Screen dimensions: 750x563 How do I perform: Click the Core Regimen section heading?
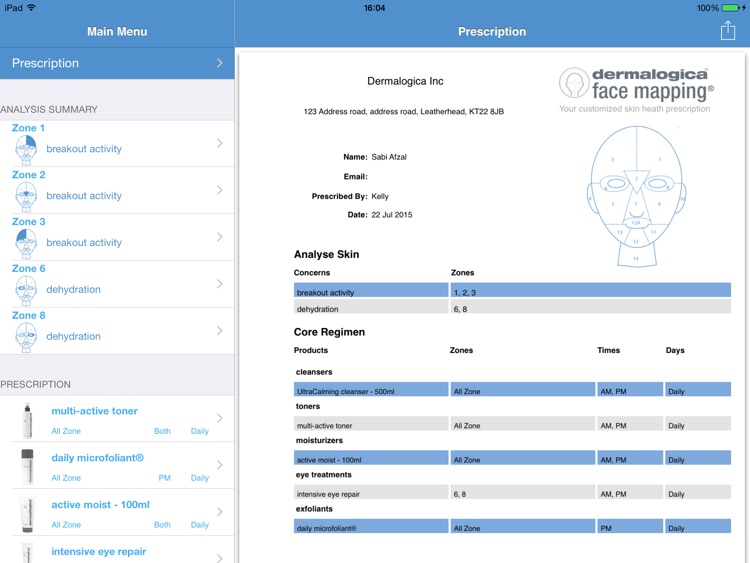pos(329,332)
